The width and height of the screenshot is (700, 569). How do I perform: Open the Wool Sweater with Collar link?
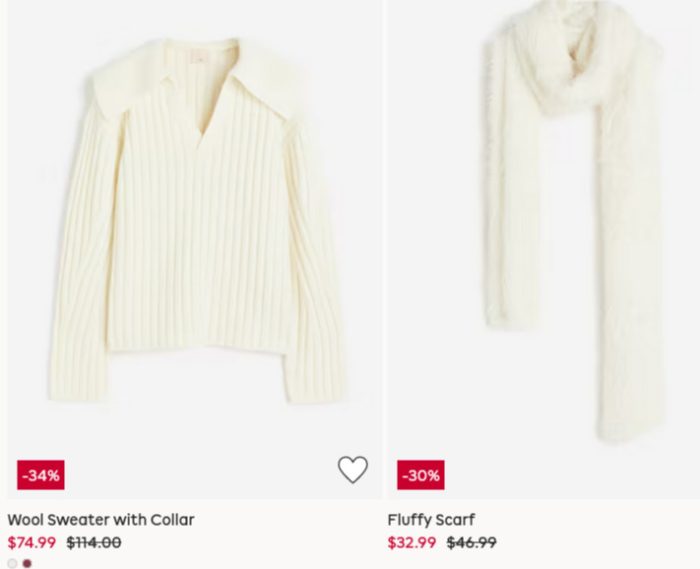101,520
